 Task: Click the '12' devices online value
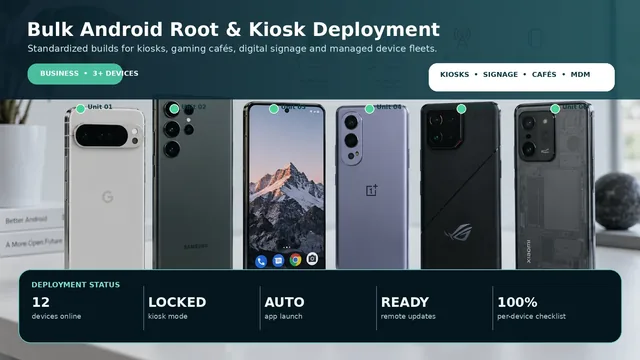(40, 302)
